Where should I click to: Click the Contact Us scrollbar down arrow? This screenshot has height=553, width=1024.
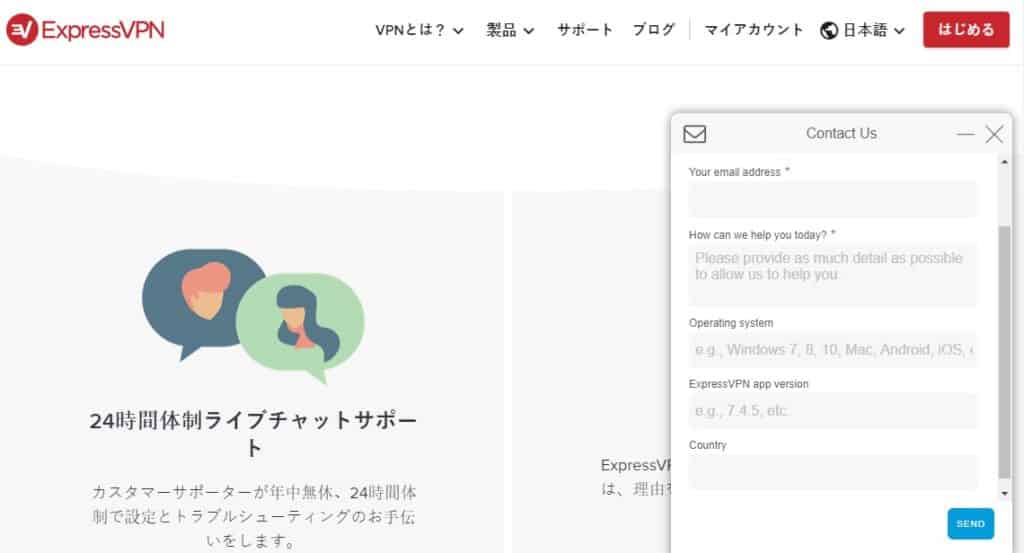(1004, 494)
